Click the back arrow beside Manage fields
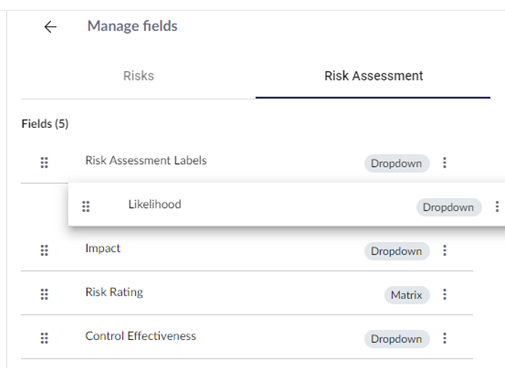The width and height of the screenshot is (505, 368). pyautogui.click(x=51, y=27)
